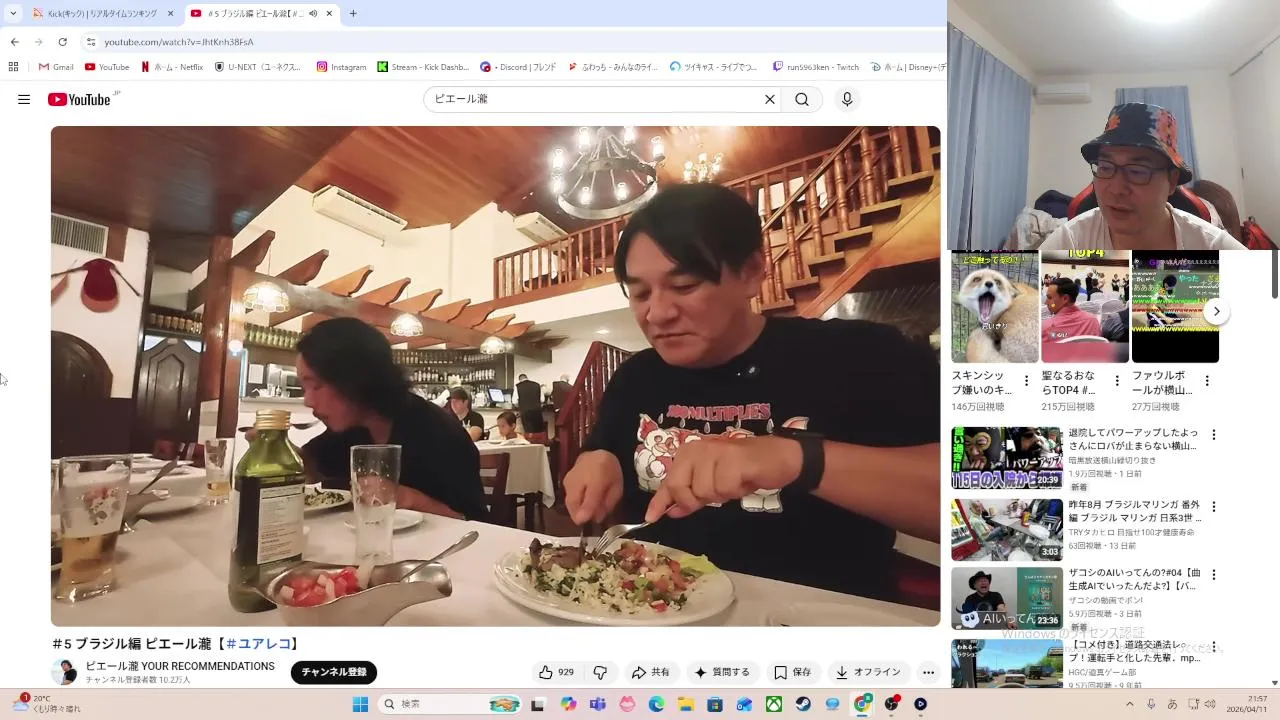Open the ピエール瀧 channel avatar
The height and width of the screenshot is (720, 1280).
[65, 672]
